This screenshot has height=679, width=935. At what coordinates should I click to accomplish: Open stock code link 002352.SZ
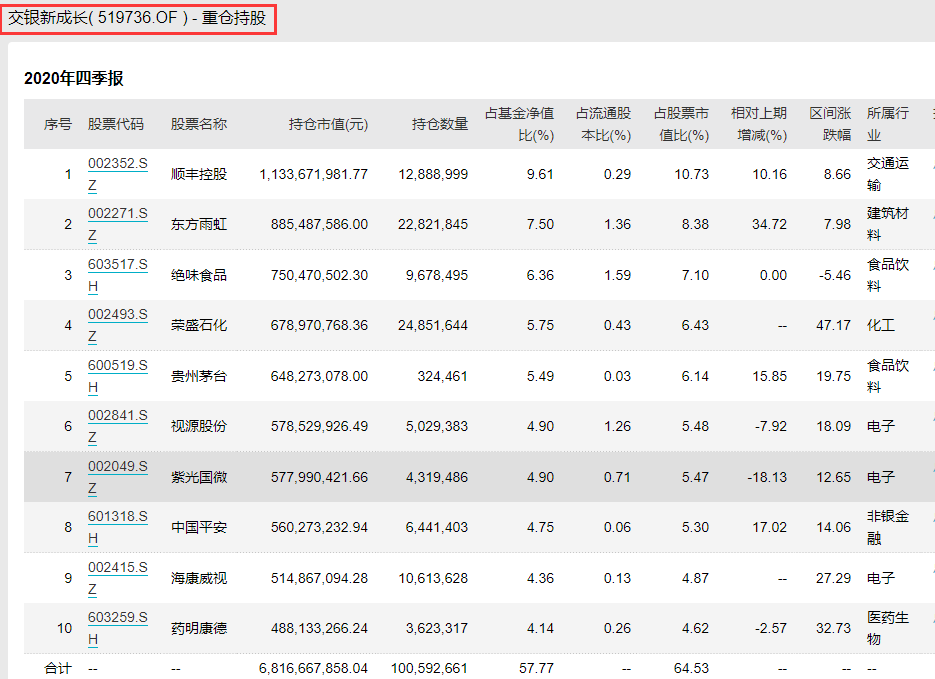pos(117,174)
